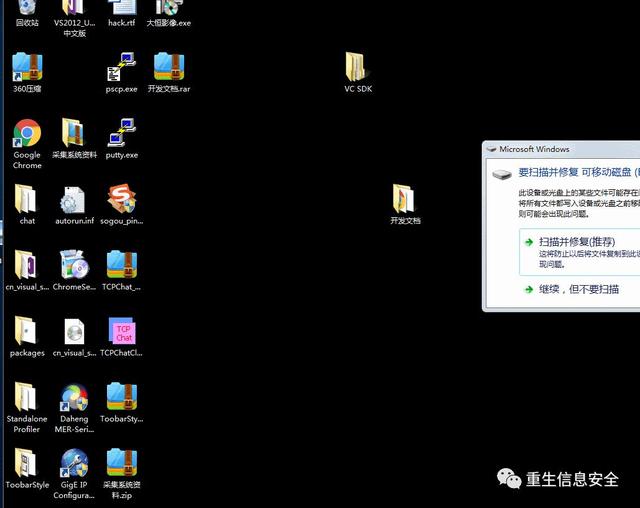Choose 继续，但不要扫描 option

578,289
